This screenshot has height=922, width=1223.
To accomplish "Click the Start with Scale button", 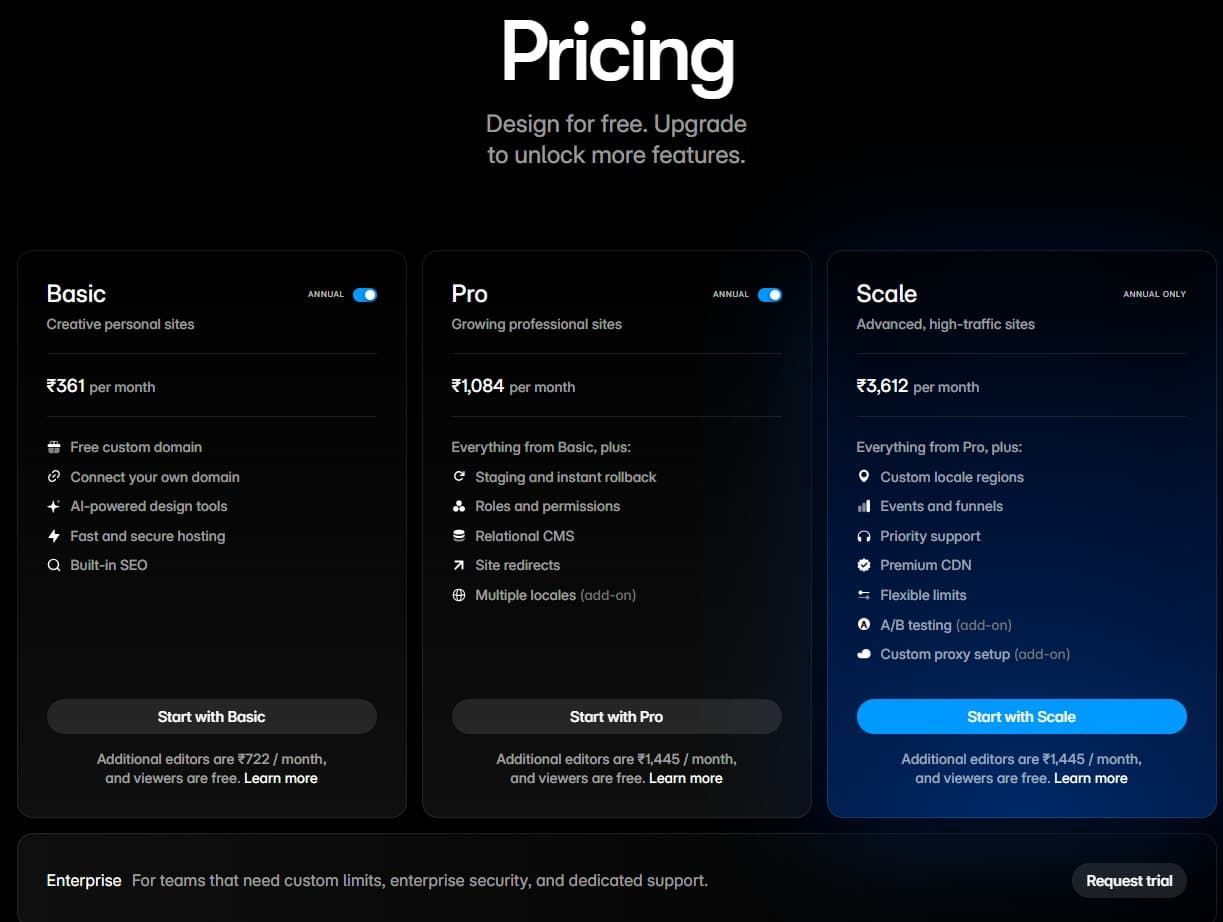I will [1021, 716].
